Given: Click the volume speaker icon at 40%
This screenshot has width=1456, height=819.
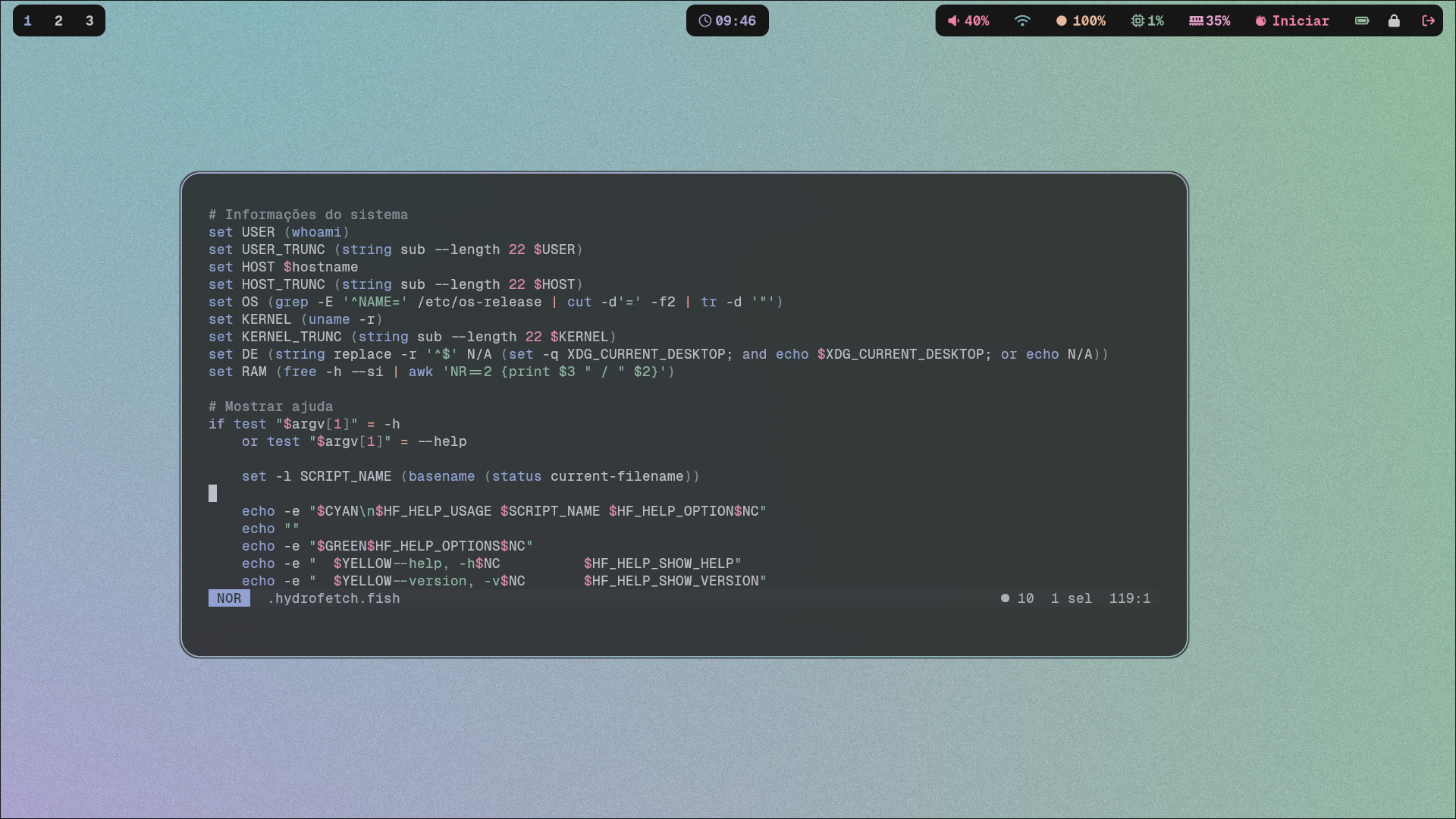Looking at the screenshot, I should click(x=954, y=20).
